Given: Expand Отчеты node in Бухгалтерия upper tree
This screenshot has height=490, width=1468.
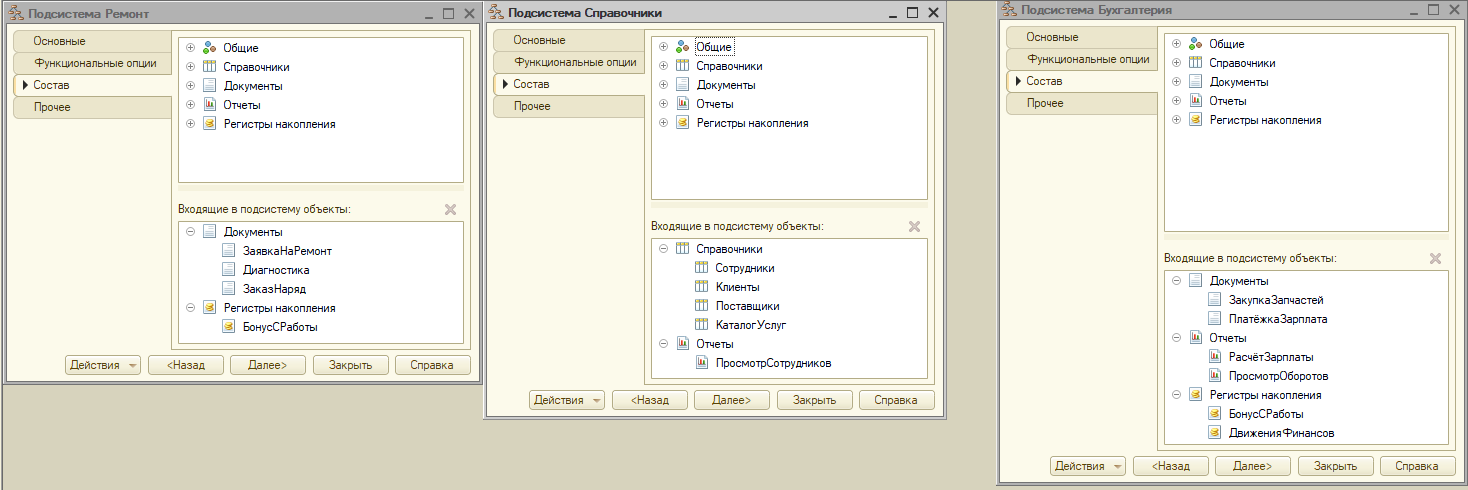Looking at the screenshot, I should pyautogui.click(x=1176, y=101).
